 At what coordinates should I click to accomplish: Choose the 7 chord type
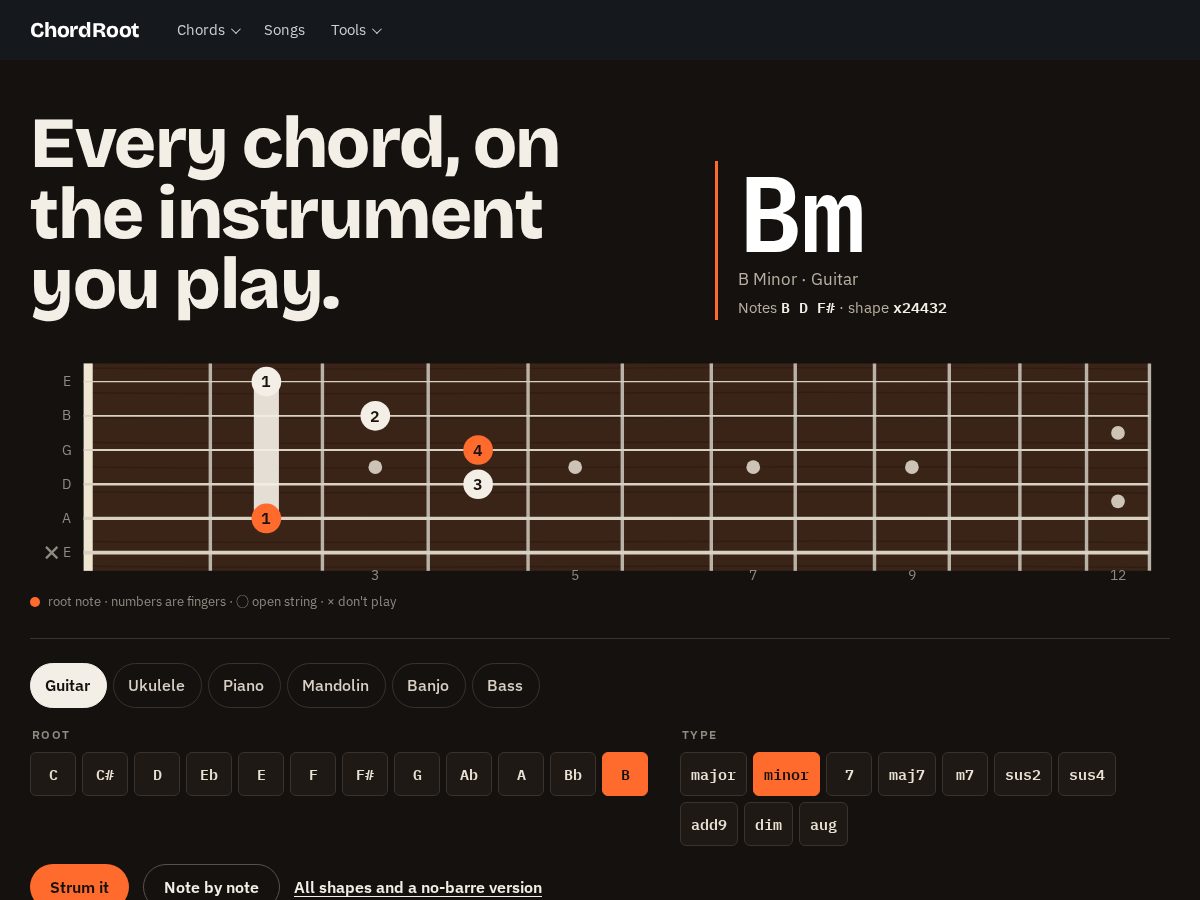849,774
